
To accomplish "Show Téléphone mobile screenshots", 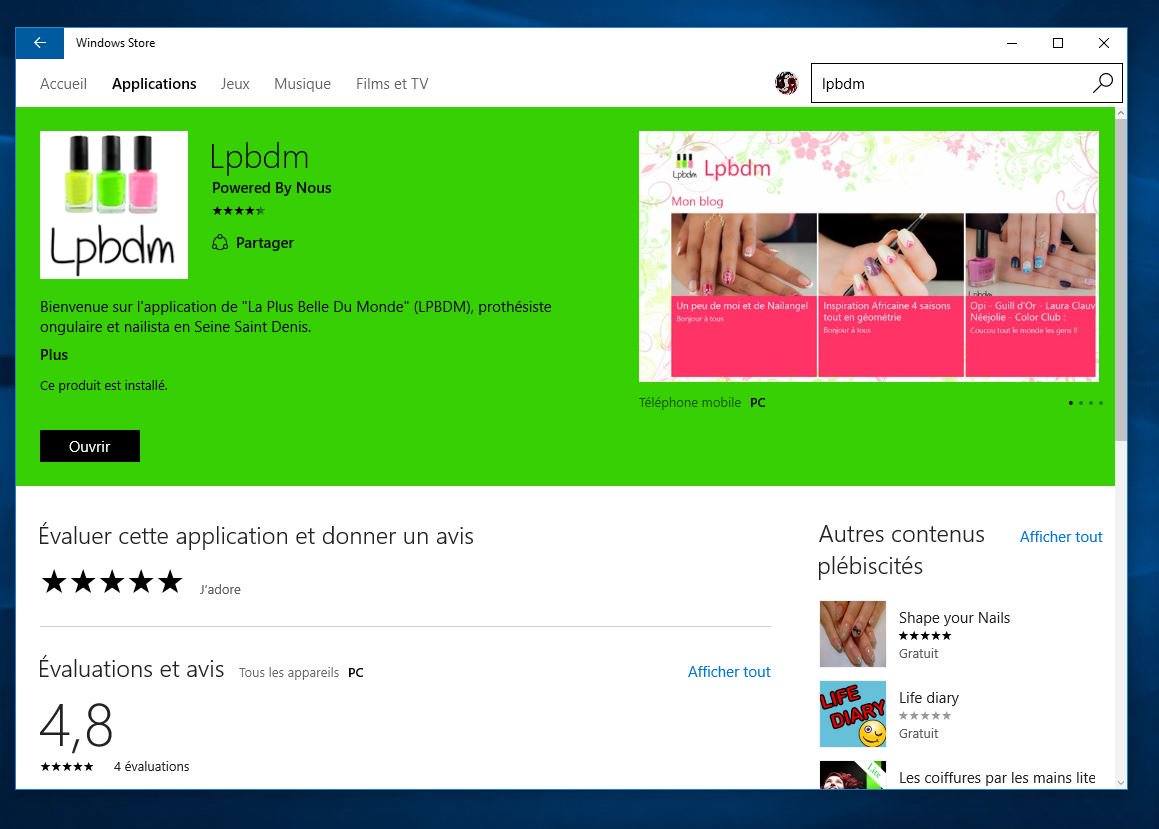I will click(690, 402).
